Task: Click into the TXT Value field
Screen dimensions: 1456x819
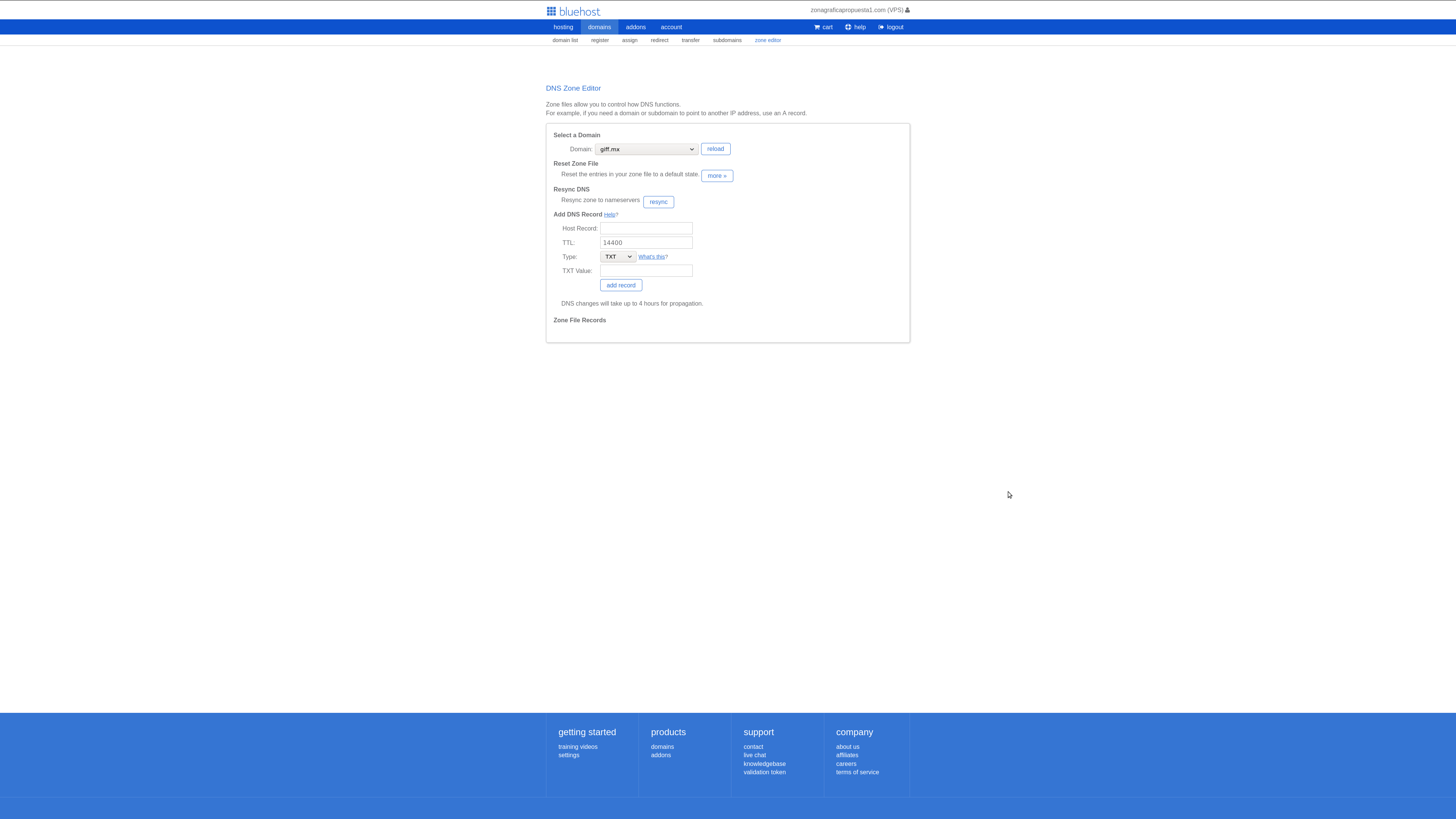Action: click(646, 271)
